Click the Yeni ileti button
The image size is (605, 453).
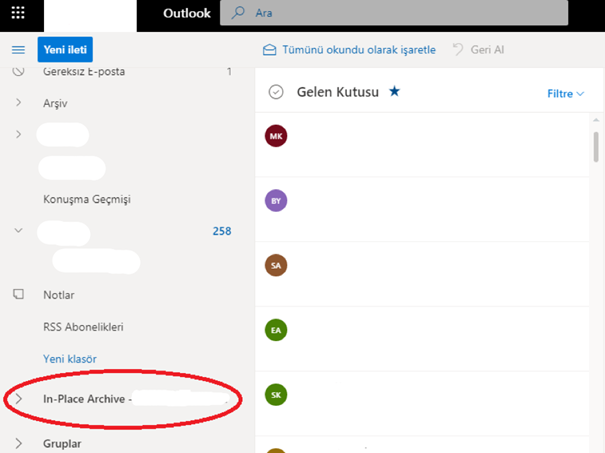(x=65, y=49)
